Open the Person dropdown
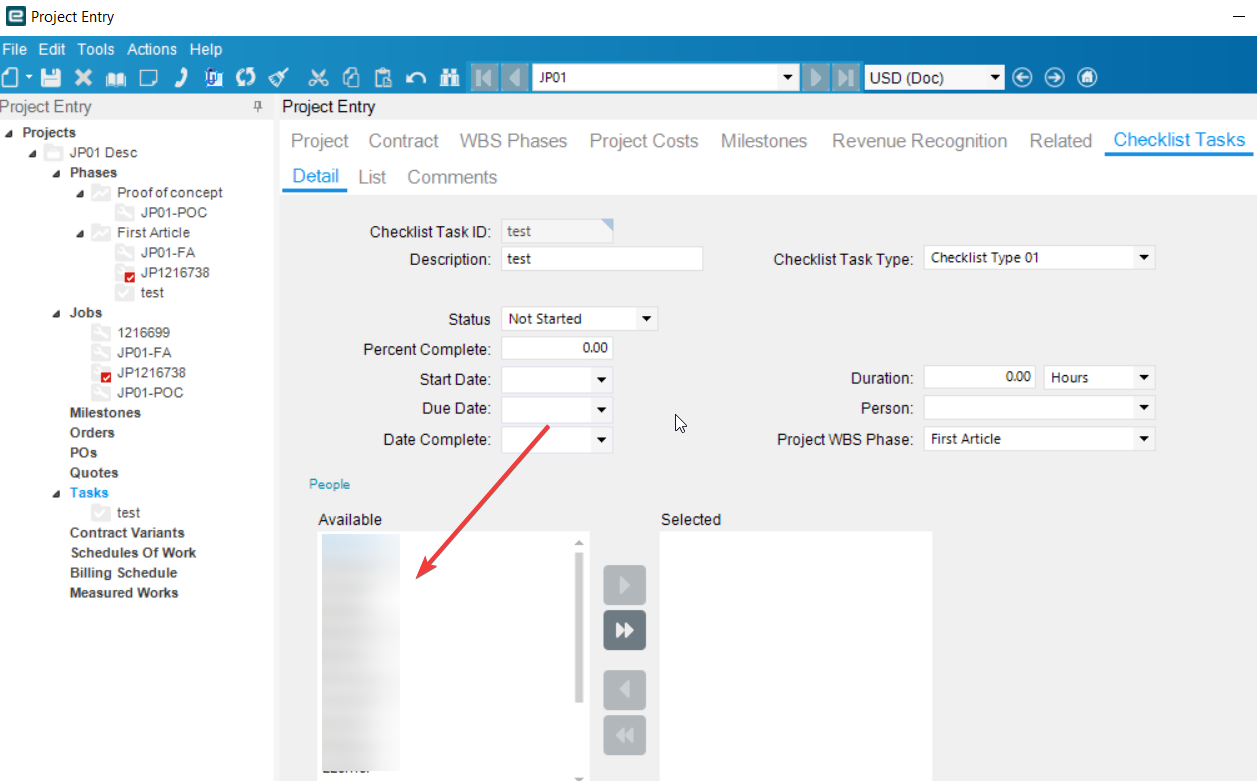Screen dimensions: 1257x781 [1144, 408]
